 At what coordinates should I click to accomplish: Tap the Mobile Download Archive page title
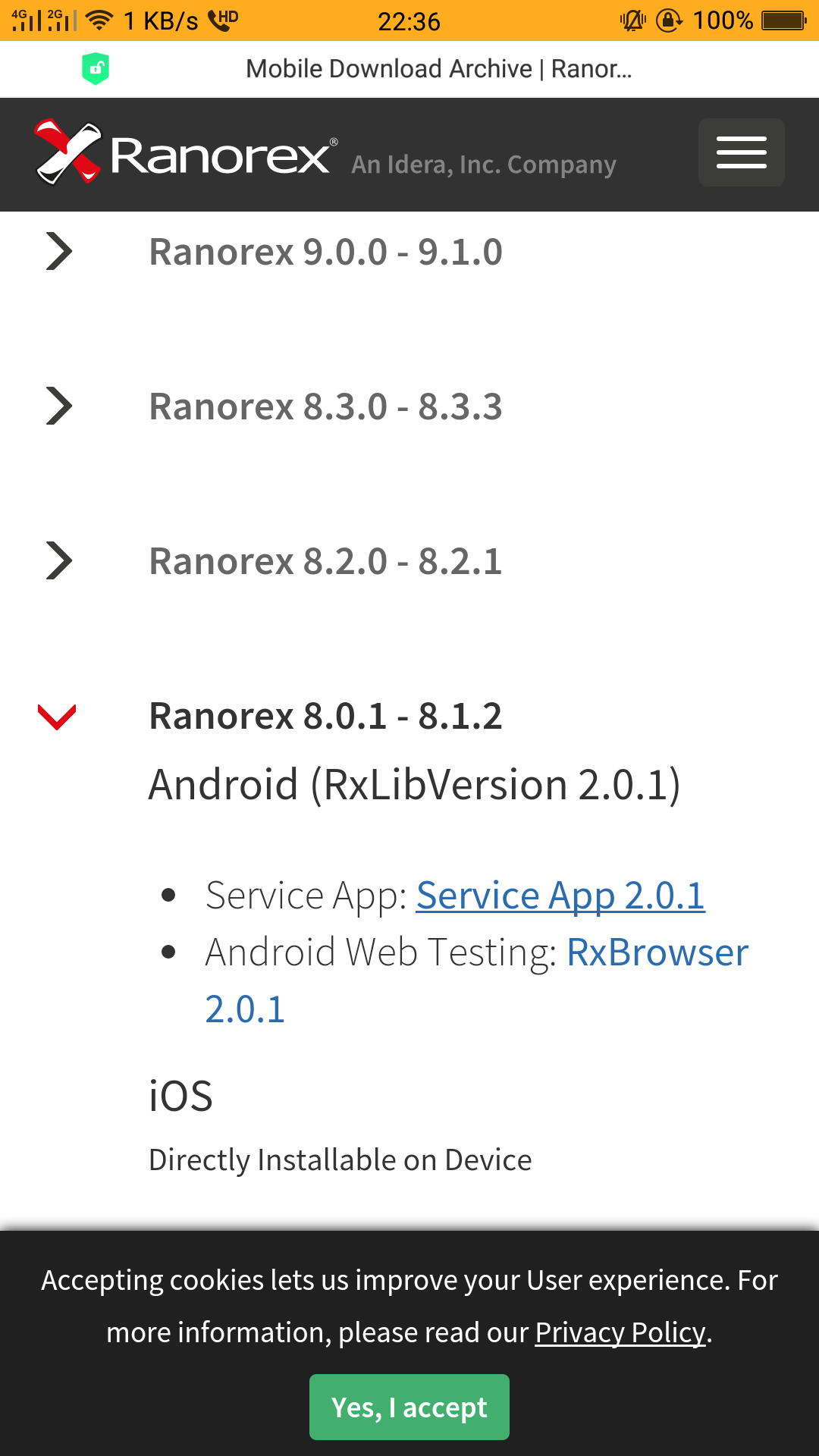coord(438,69)
